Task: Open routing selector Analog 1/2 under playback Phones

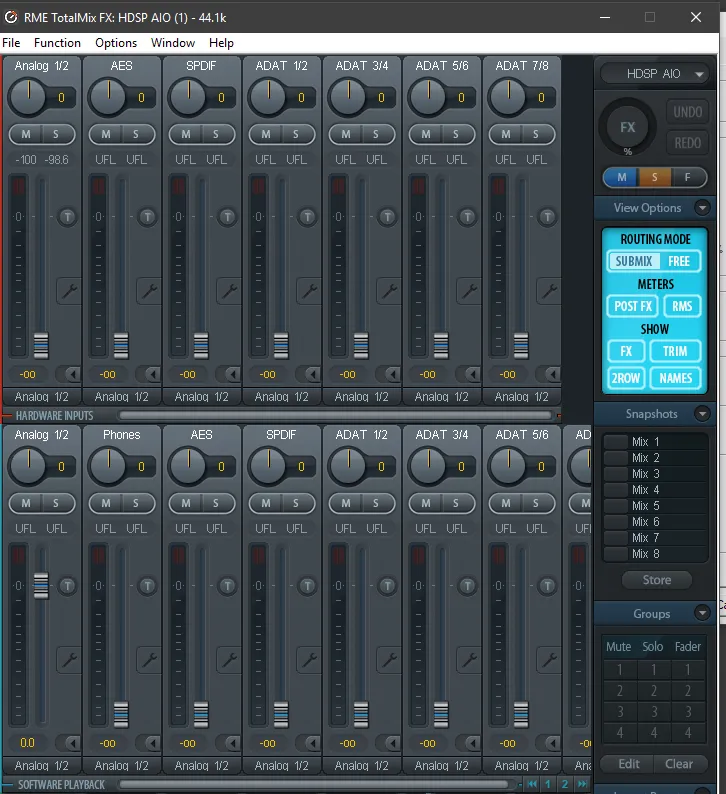Action: [122, 765]
